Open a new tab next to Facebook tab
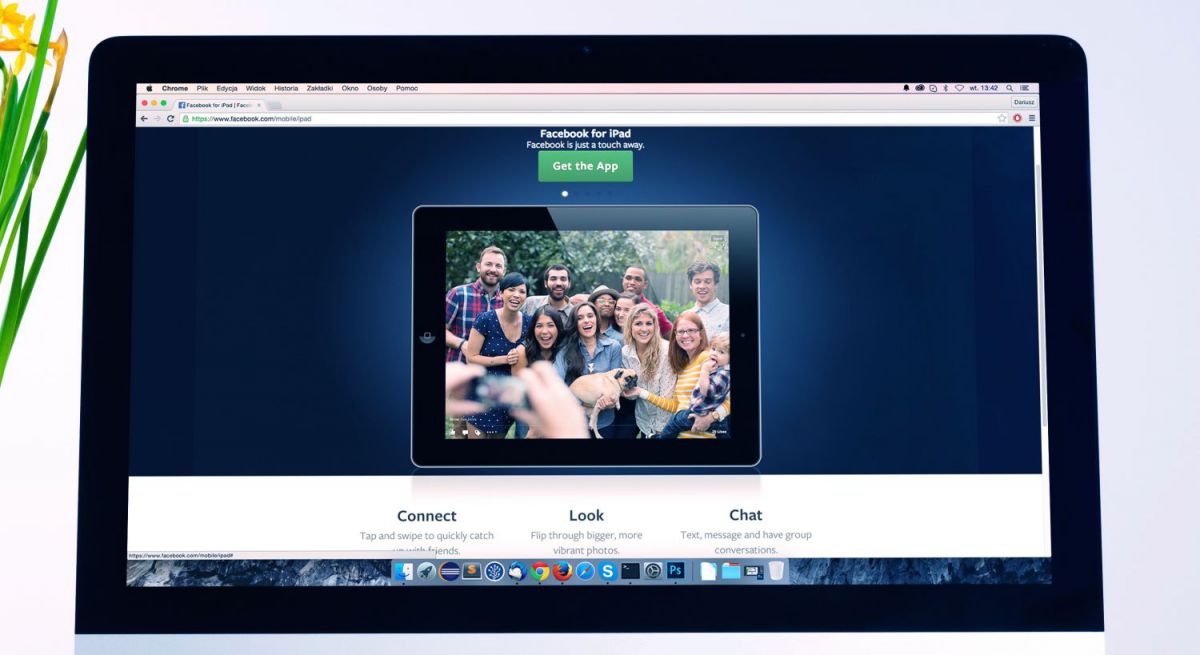The width and height of the screenshot is (1200, 655). point(274,105)
